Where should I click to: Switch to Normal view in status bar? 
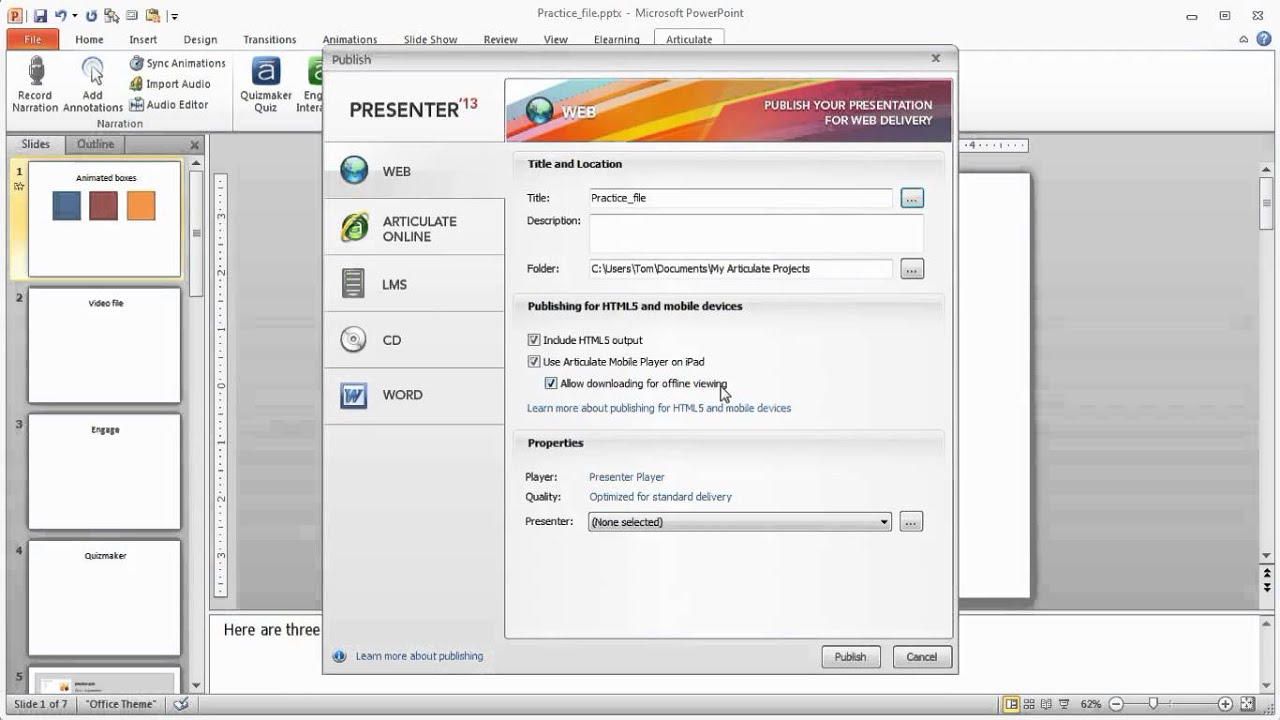click(1011, 704)
